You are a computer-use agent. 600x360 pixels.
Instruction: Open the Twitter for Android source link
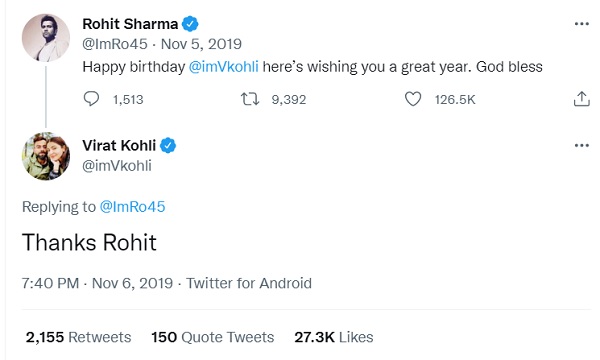pos(249,283)
